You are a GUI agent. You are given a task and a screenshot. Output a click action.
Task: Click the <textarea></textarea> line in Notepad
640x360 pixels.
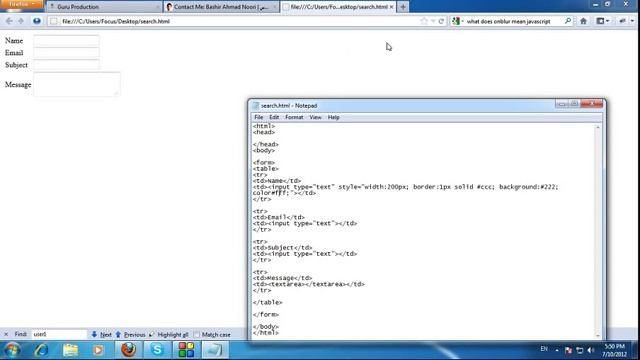309,284
